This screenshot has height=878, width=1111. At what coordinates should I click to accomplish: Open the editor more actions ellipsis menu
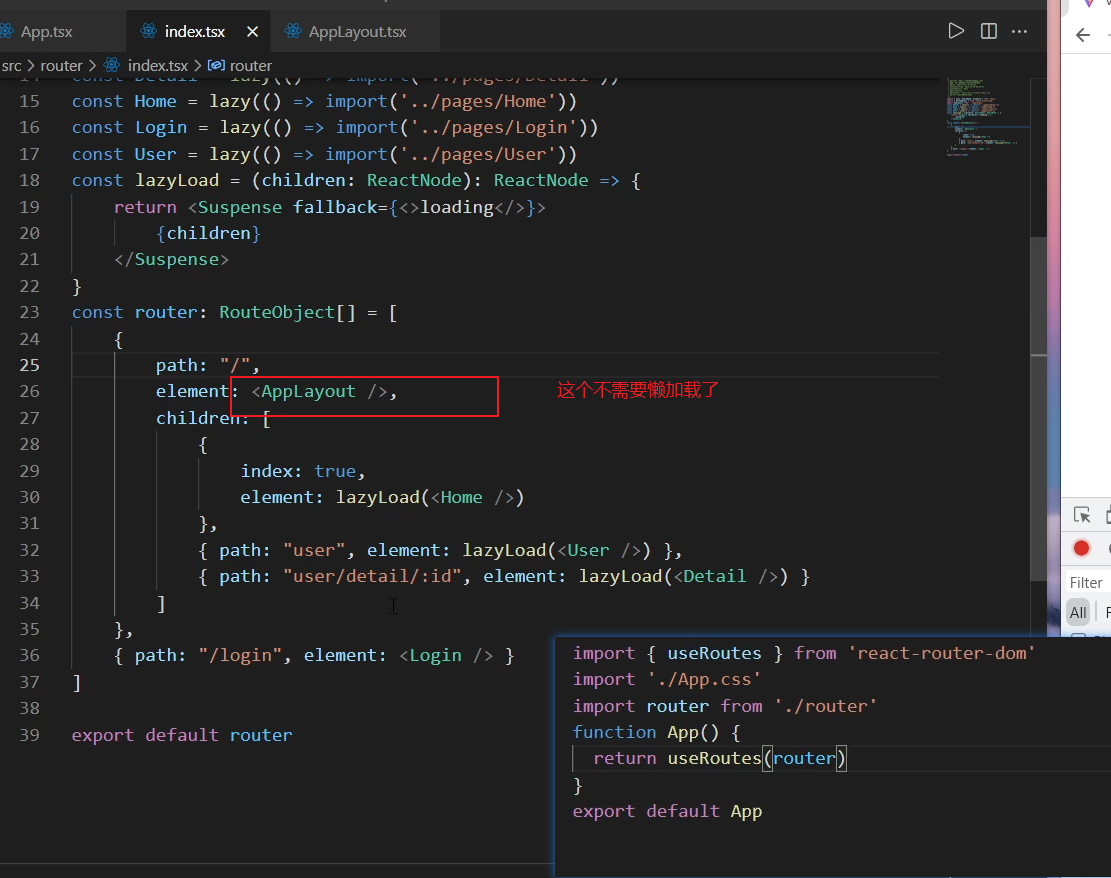click(1020, 31)
